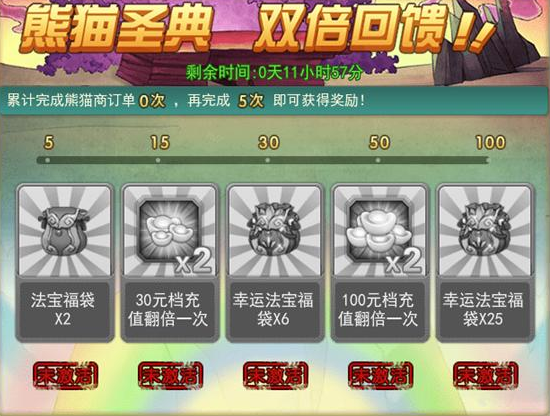Click the progress milestone dot for 15
Image resolution: width=550 pixels, height=416 pixels.
tap(158, 160)
